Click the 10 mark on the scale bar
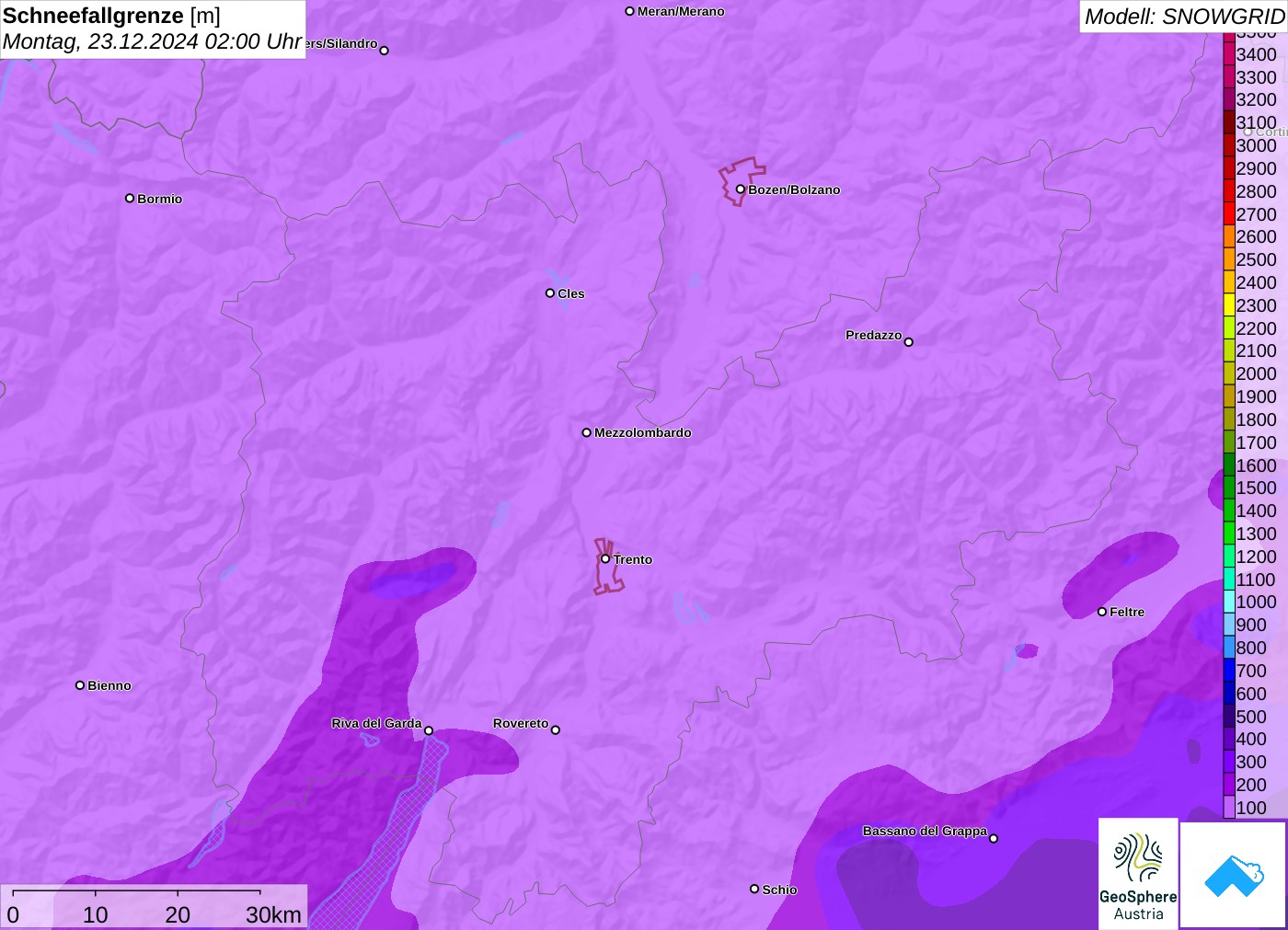 (96, 914)
